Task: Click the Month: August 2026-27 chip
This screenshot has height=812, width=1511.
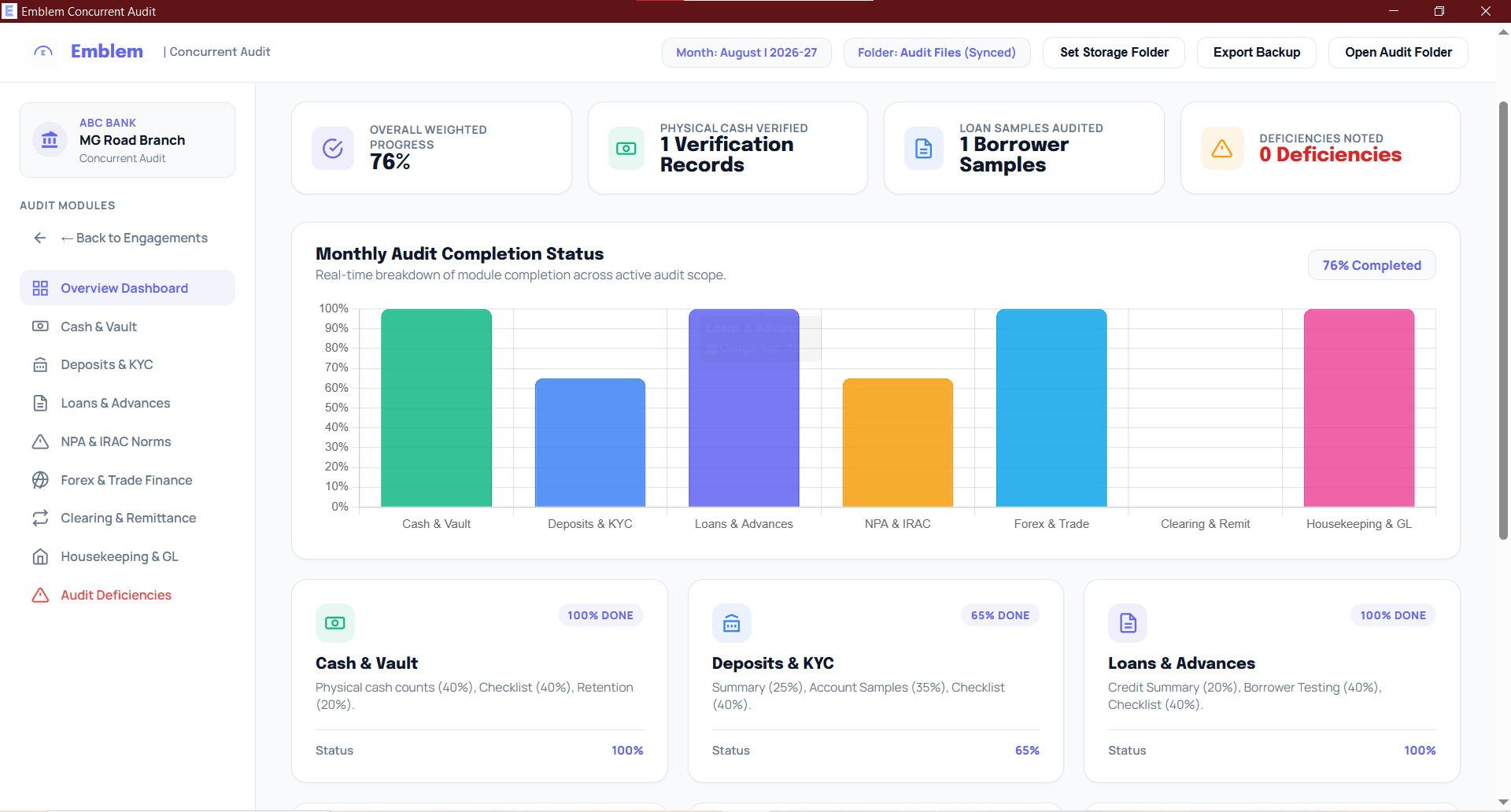Action: [746, 53]
